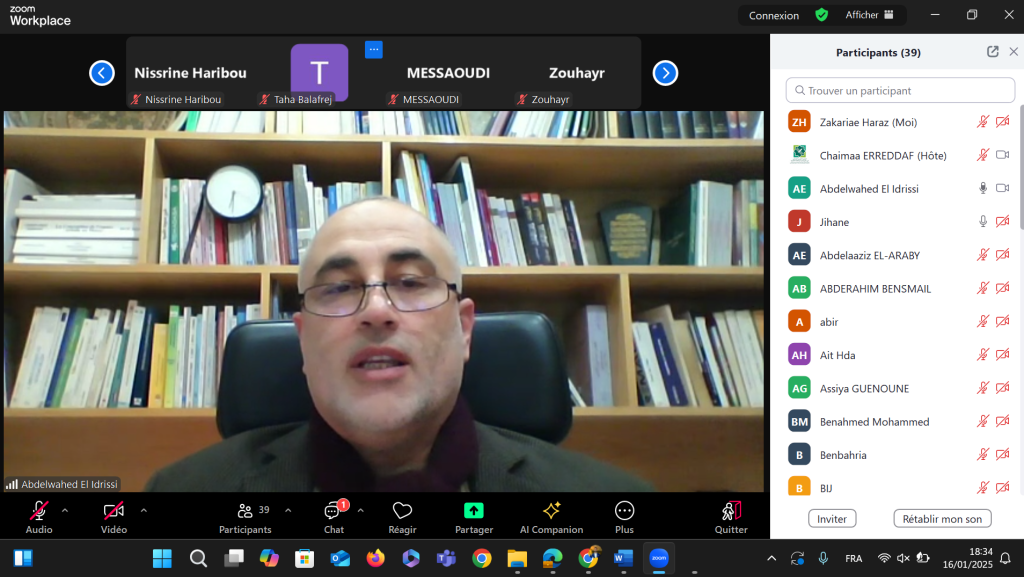
Task: Toggle the Participants panel button
Action: [245, 511]
